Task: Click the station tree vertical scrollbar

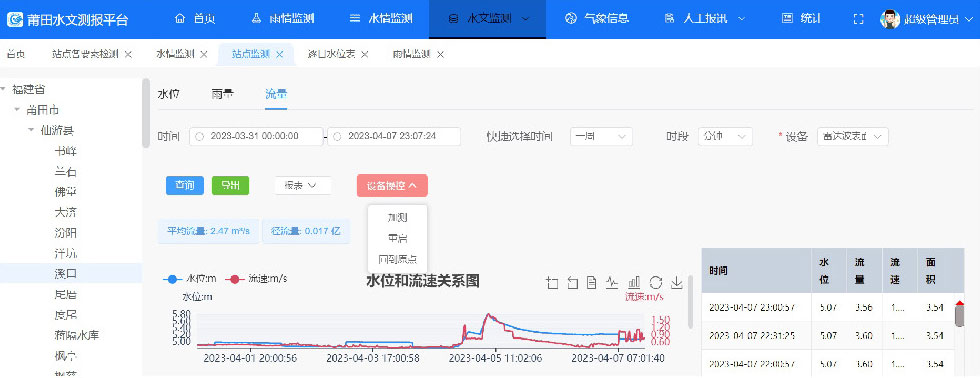Action: point(146,112)
